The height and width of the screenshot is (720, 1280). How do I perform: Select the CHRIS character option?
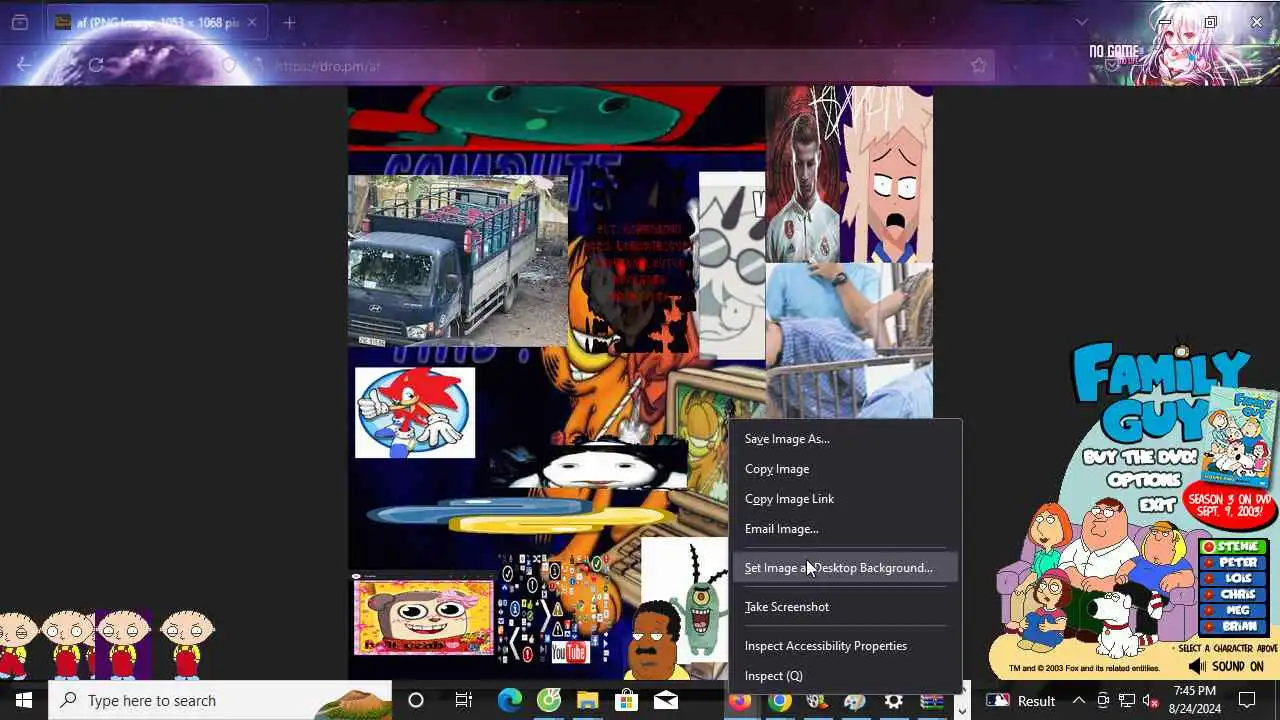1235,595
